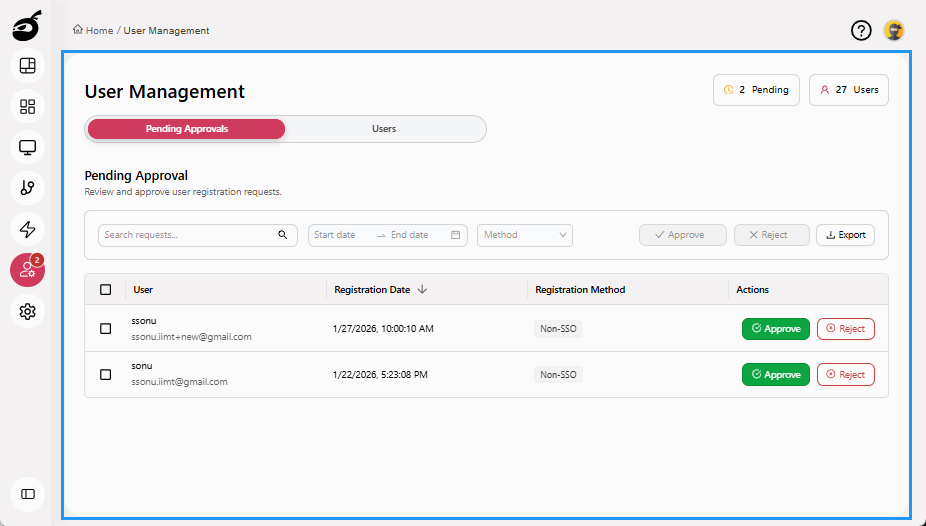
Task: Reject the sonu registration request
Action: pyautogui.click(x=845, y=375)
